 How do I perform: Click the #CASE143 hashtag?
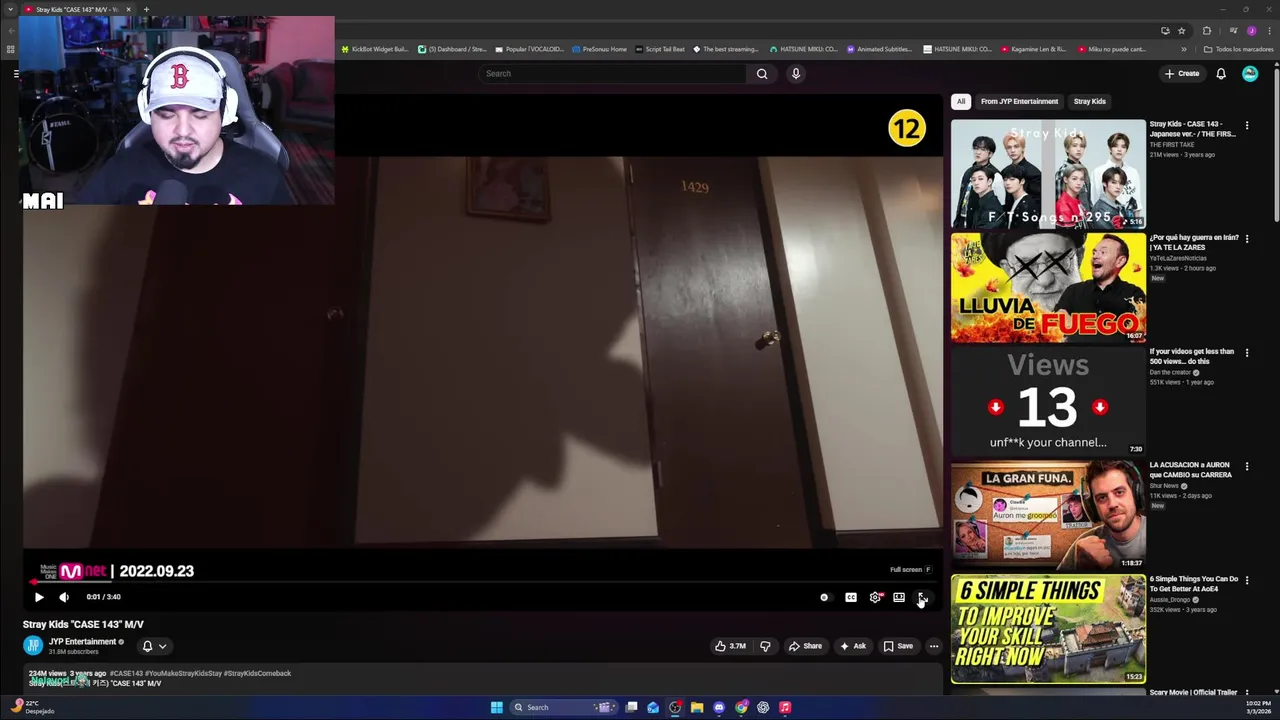point(126,673)
